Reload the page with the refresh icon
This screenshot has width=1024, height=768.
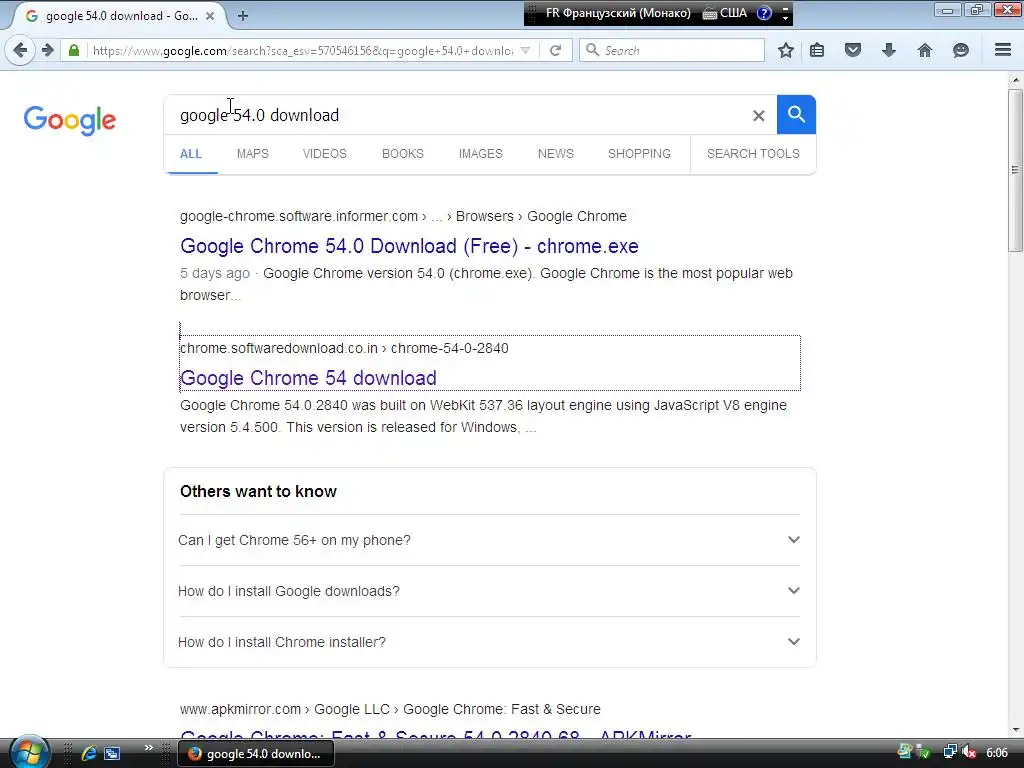[x=555, y=50]
